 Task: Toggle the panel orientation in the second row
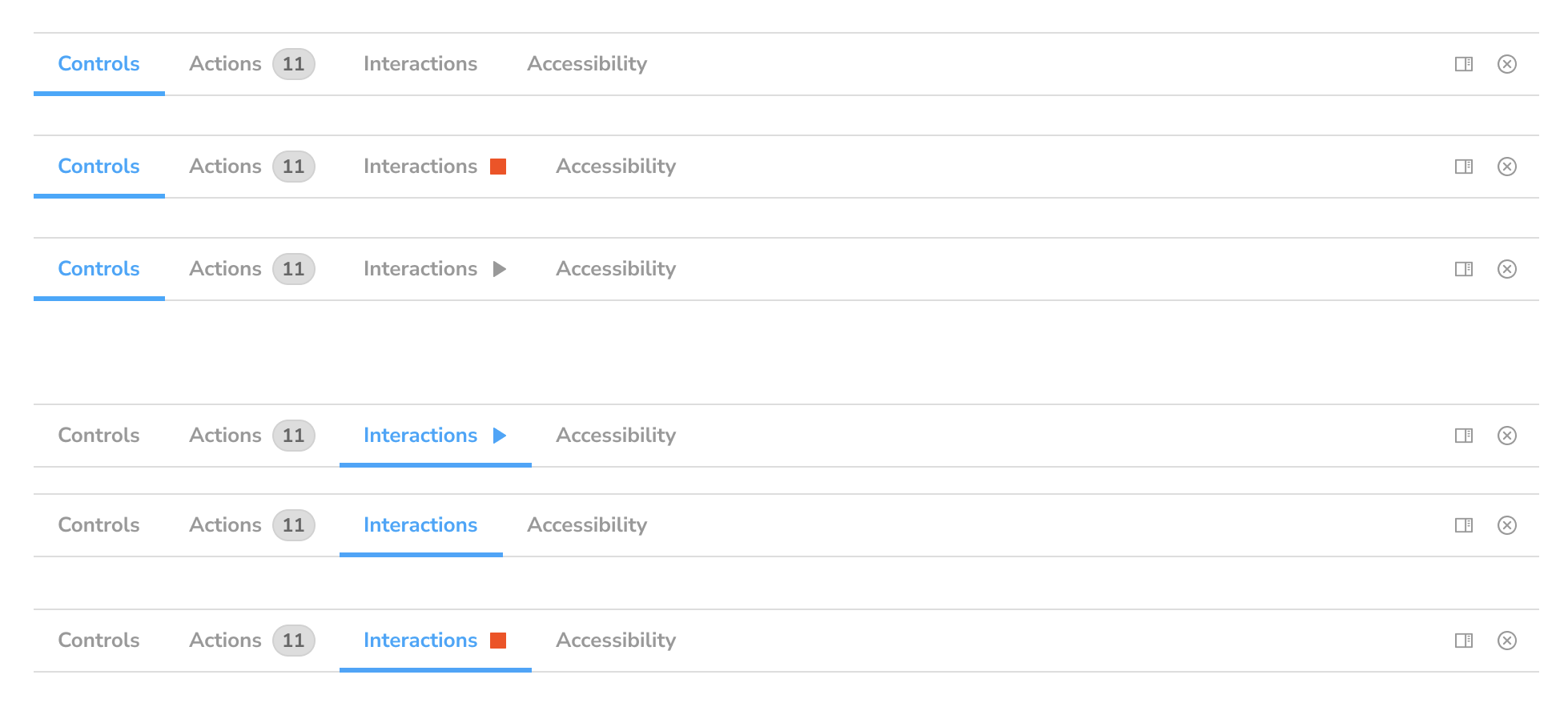(x=1464, y=167)
